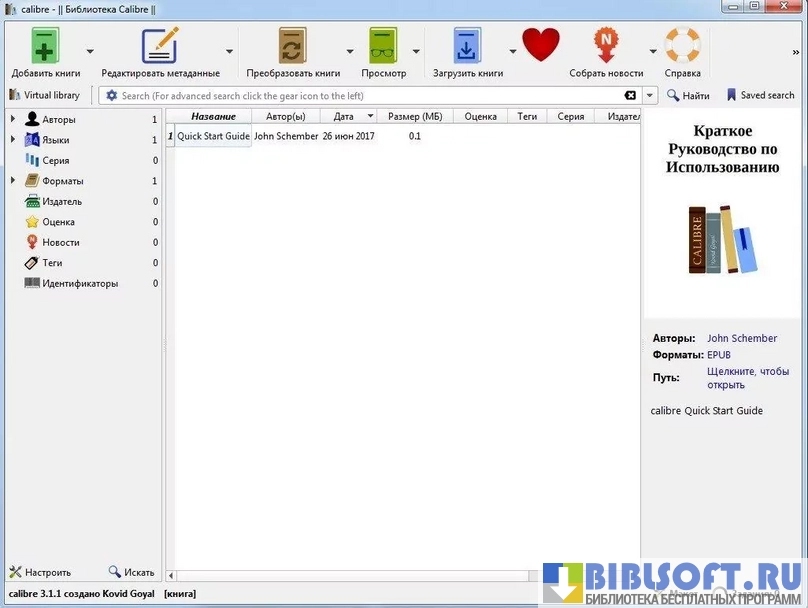Expand the Авторы tree category
The image size is (808, 608).
pyautogui.click(x=13, y=119)
